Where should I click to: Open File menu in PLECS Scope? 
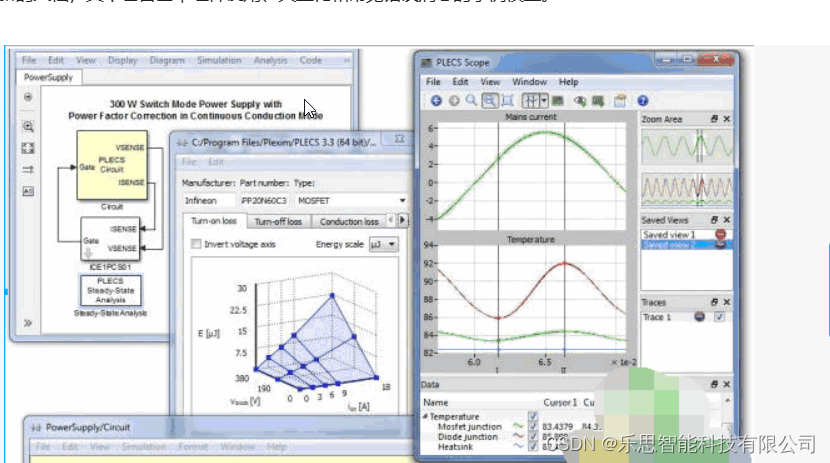[433, 82]
